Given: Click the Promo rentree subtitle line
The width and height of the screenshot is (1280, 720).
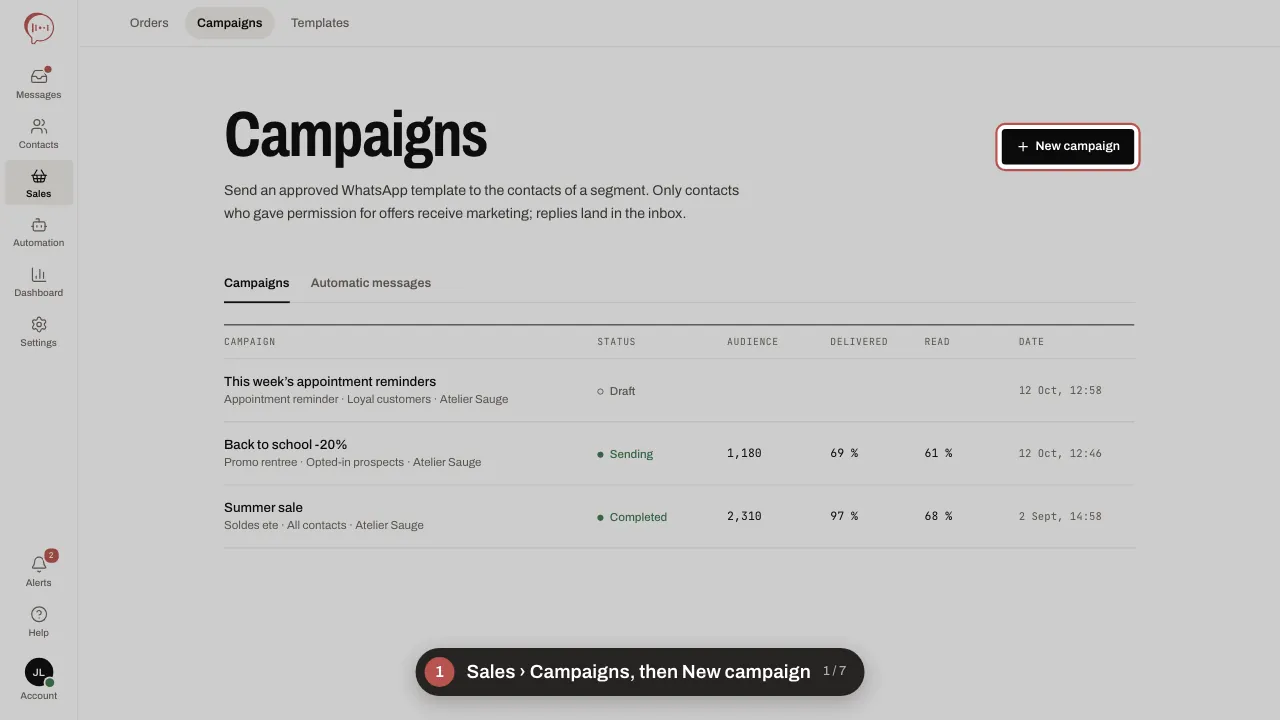Looking at the screenshot, I should point(352,462).
